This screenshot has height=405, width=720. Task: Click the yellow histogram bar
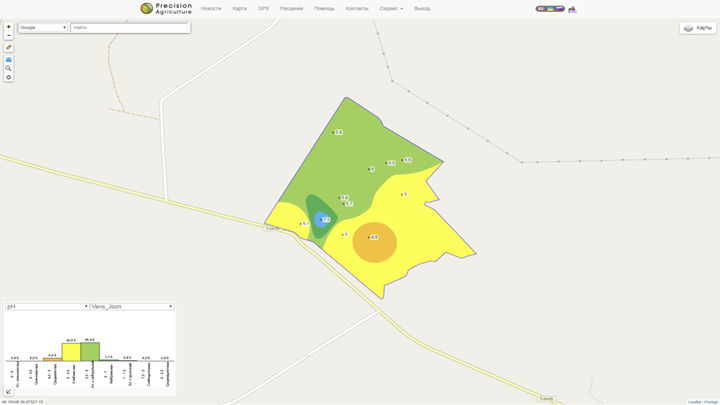tap(71, 352)
